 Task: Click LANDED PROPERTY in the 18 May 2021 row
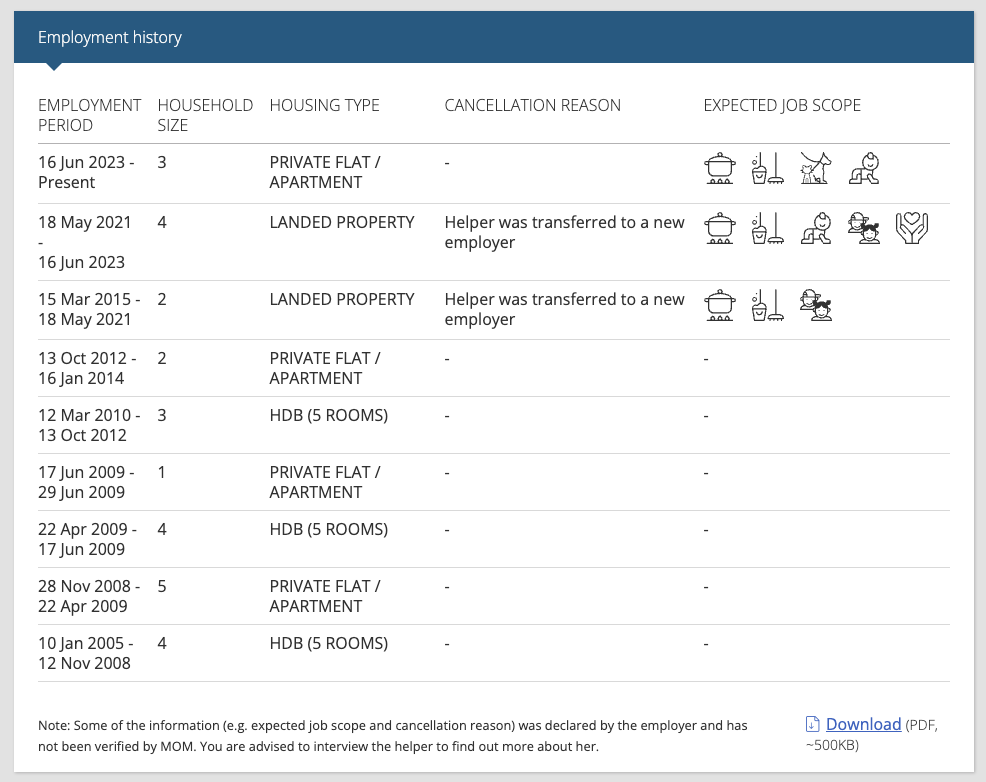(341, 222)
